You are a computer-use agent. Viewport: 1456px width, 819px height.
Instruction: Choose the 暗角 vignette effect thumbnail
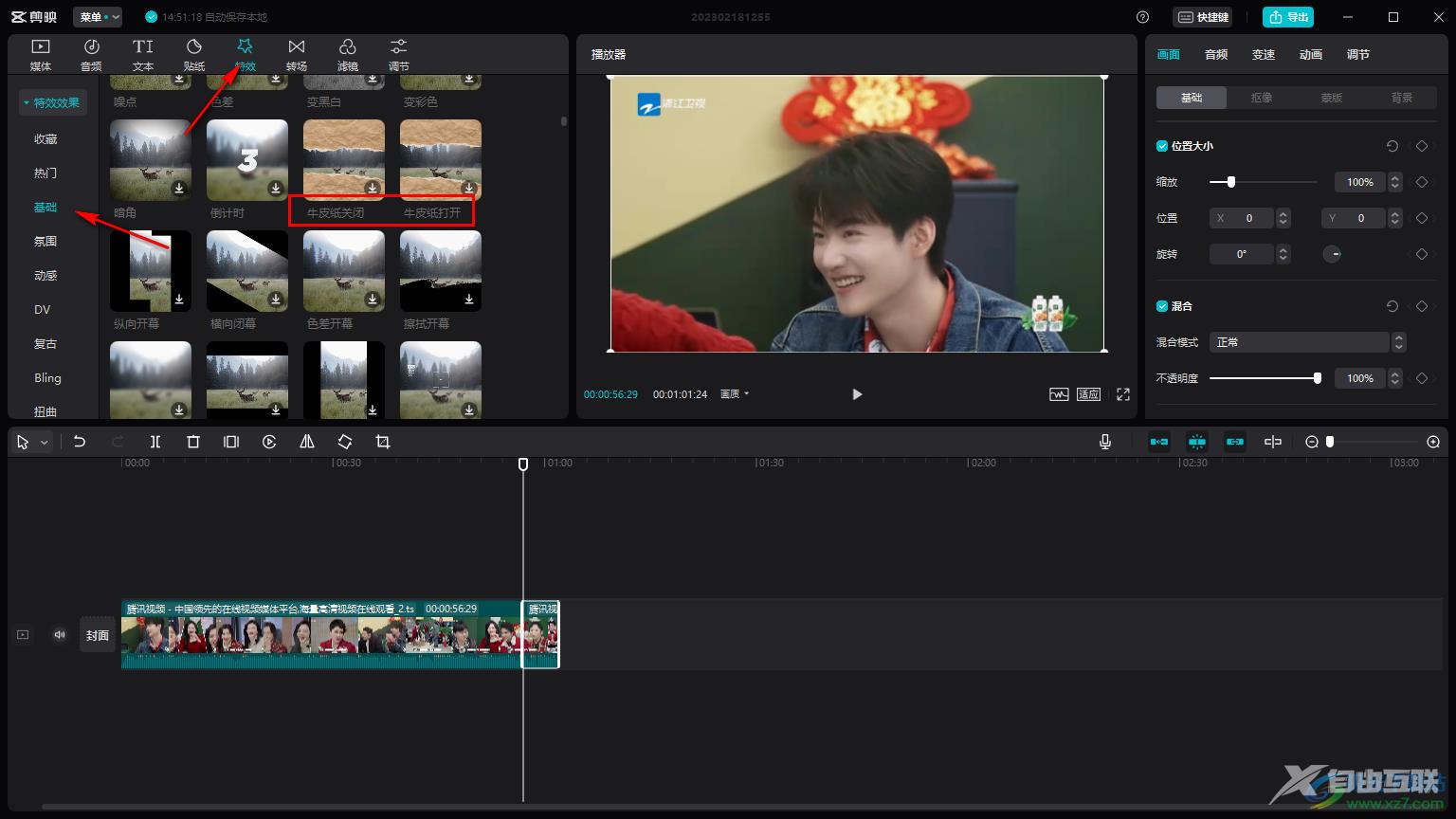click(x=151, y=159)
